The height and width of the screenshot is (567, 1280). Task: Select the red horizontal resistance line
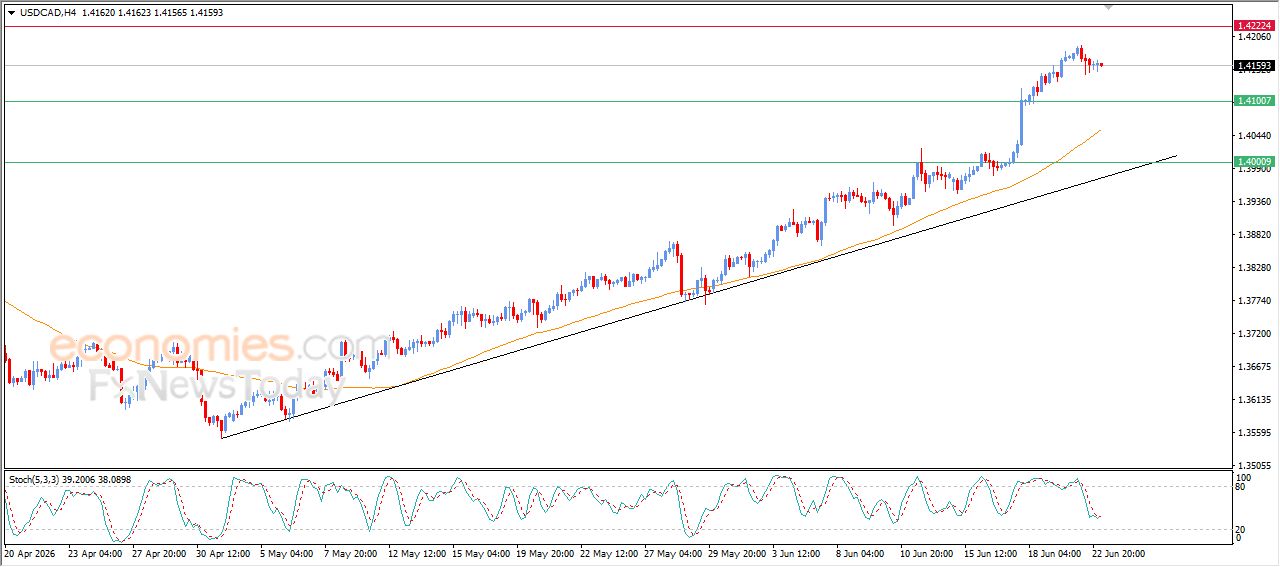coord(617,26)
